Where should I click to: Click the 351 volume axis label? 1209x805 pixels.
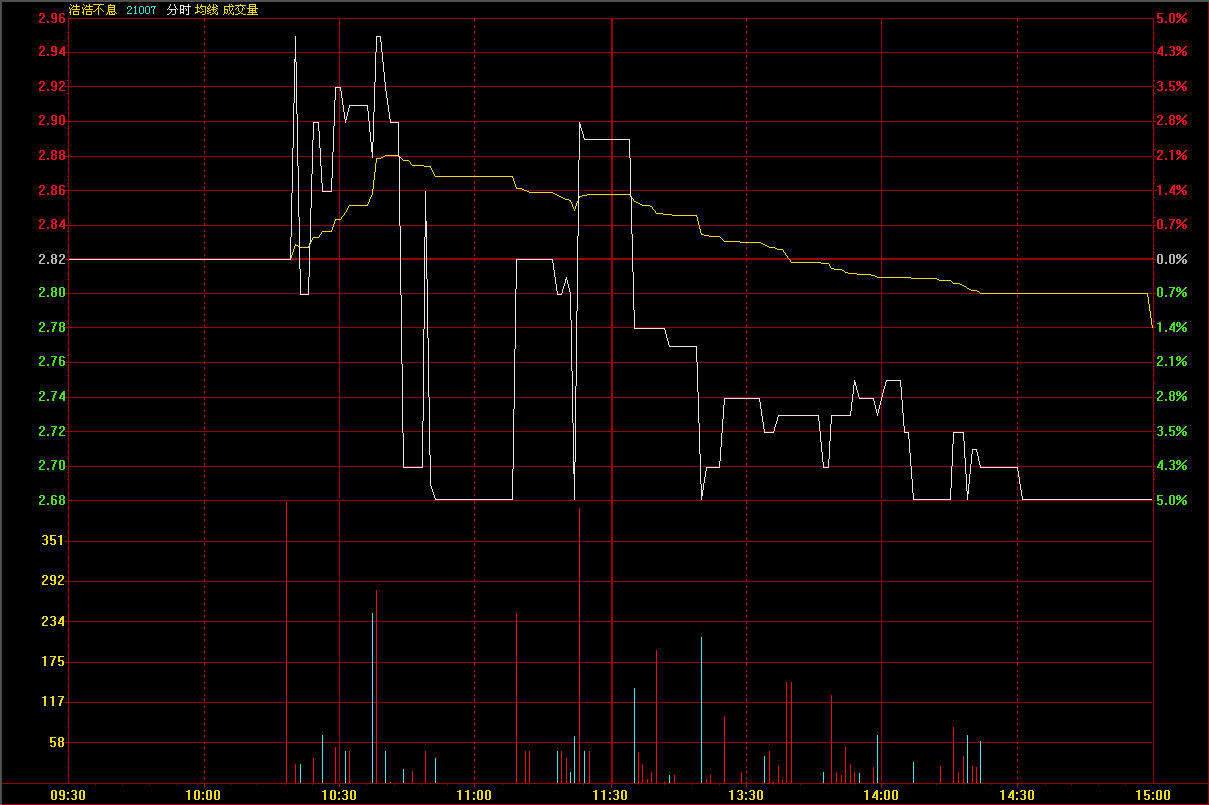(54, 541)
